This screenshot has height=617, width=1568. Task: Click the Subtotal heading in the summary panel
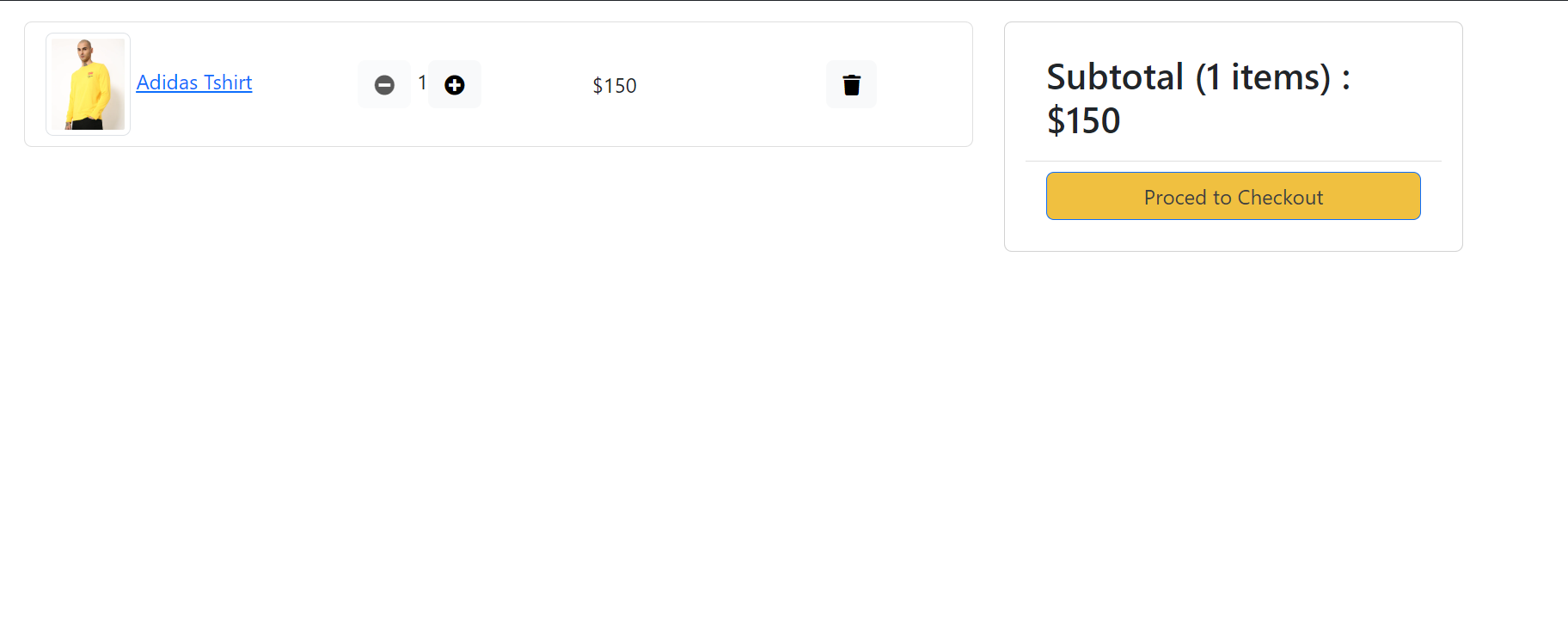tap(1197, 97)
